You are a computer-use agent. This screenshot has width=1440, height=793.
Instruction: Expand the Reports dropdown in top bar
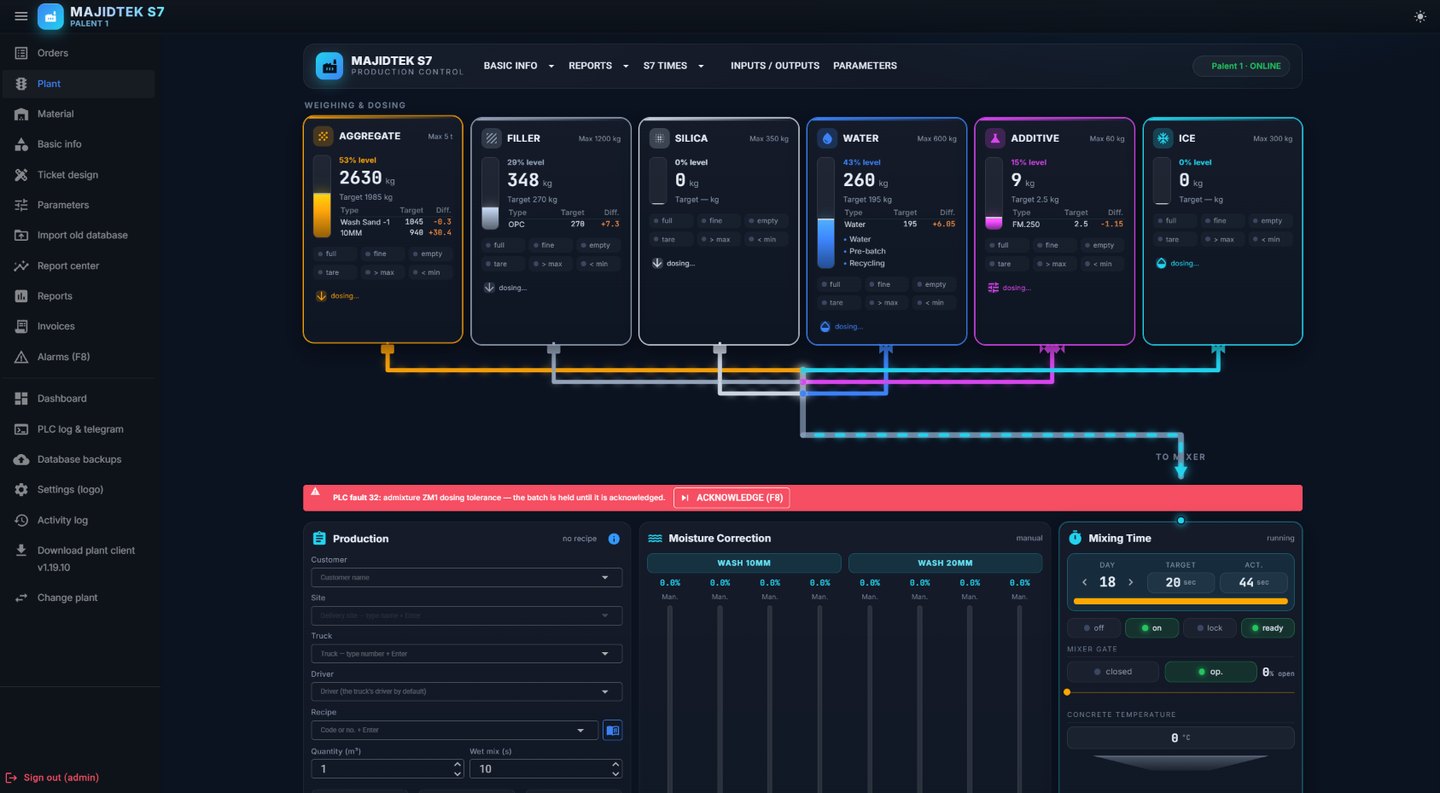click(x=599, y=66)
